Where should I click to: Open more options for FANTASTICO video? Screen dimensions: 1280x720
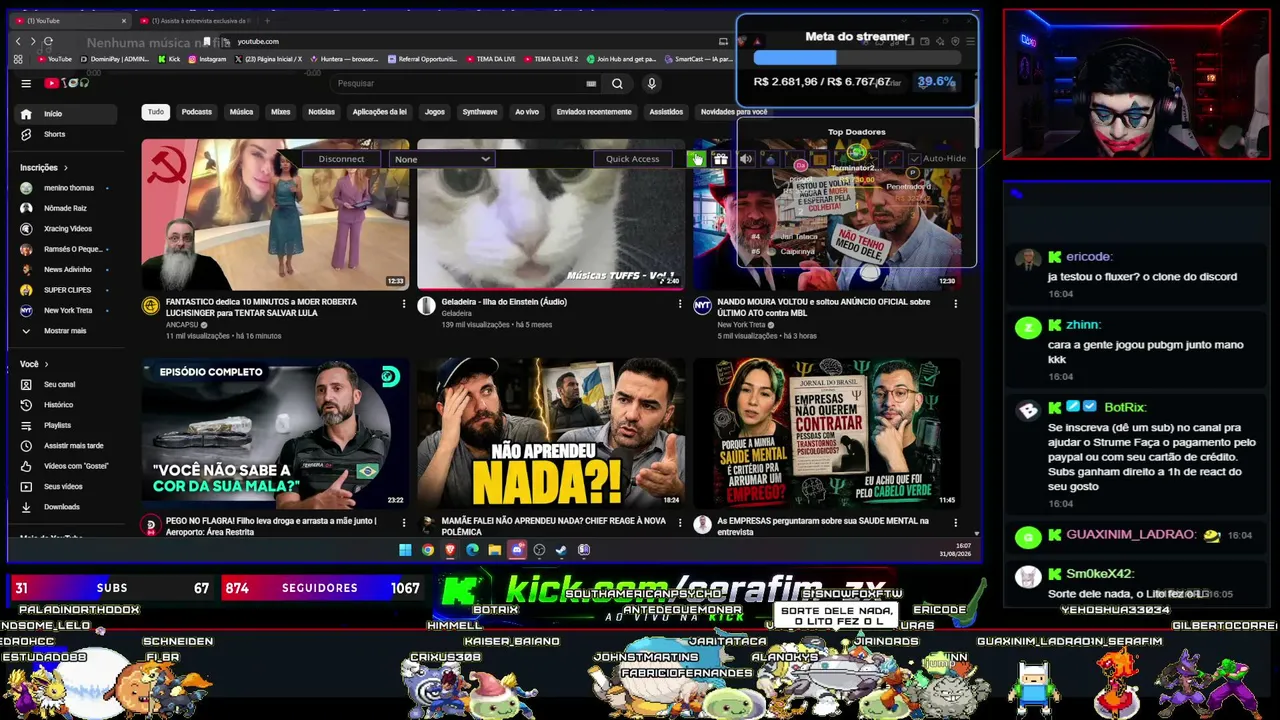click(404, 303)
